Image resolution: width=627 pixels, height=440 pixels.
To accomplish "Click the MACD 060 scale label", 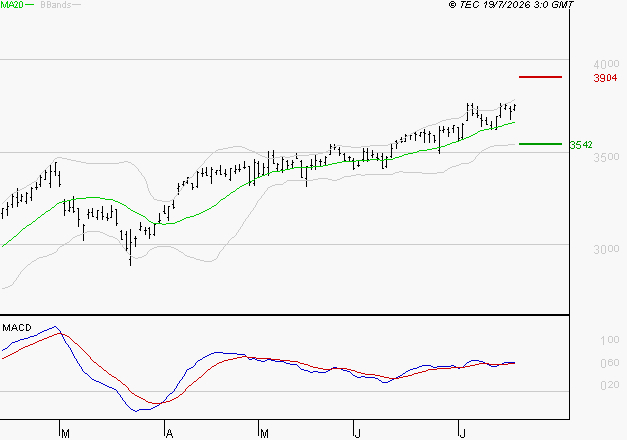I will (x=610, y=363).
